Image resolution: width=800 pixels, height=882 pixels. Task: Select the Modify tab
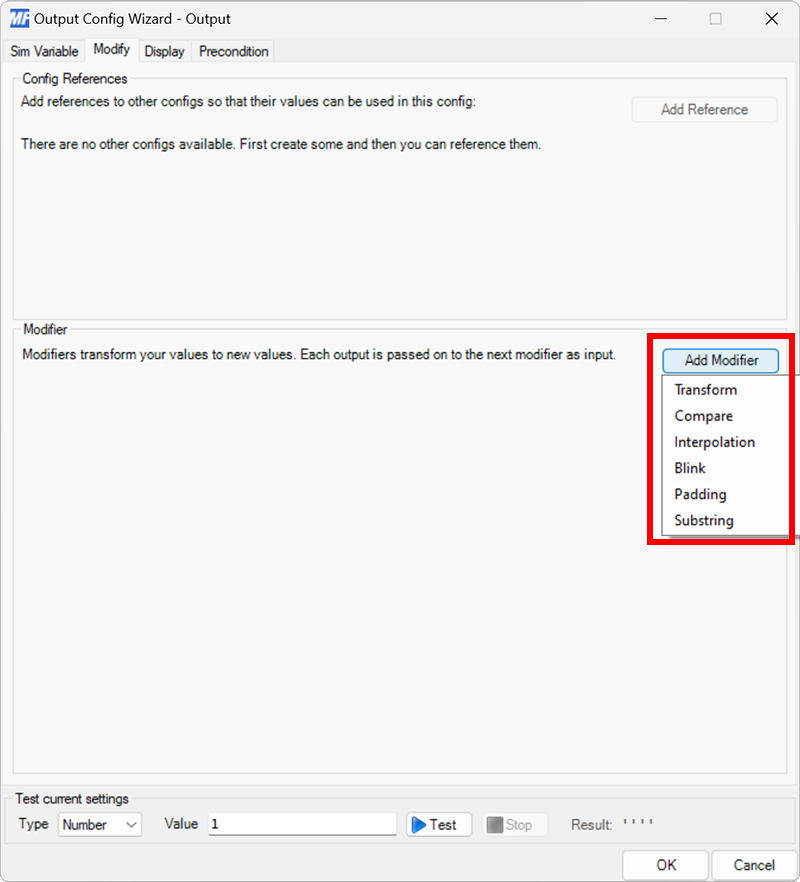pos(110,48)
